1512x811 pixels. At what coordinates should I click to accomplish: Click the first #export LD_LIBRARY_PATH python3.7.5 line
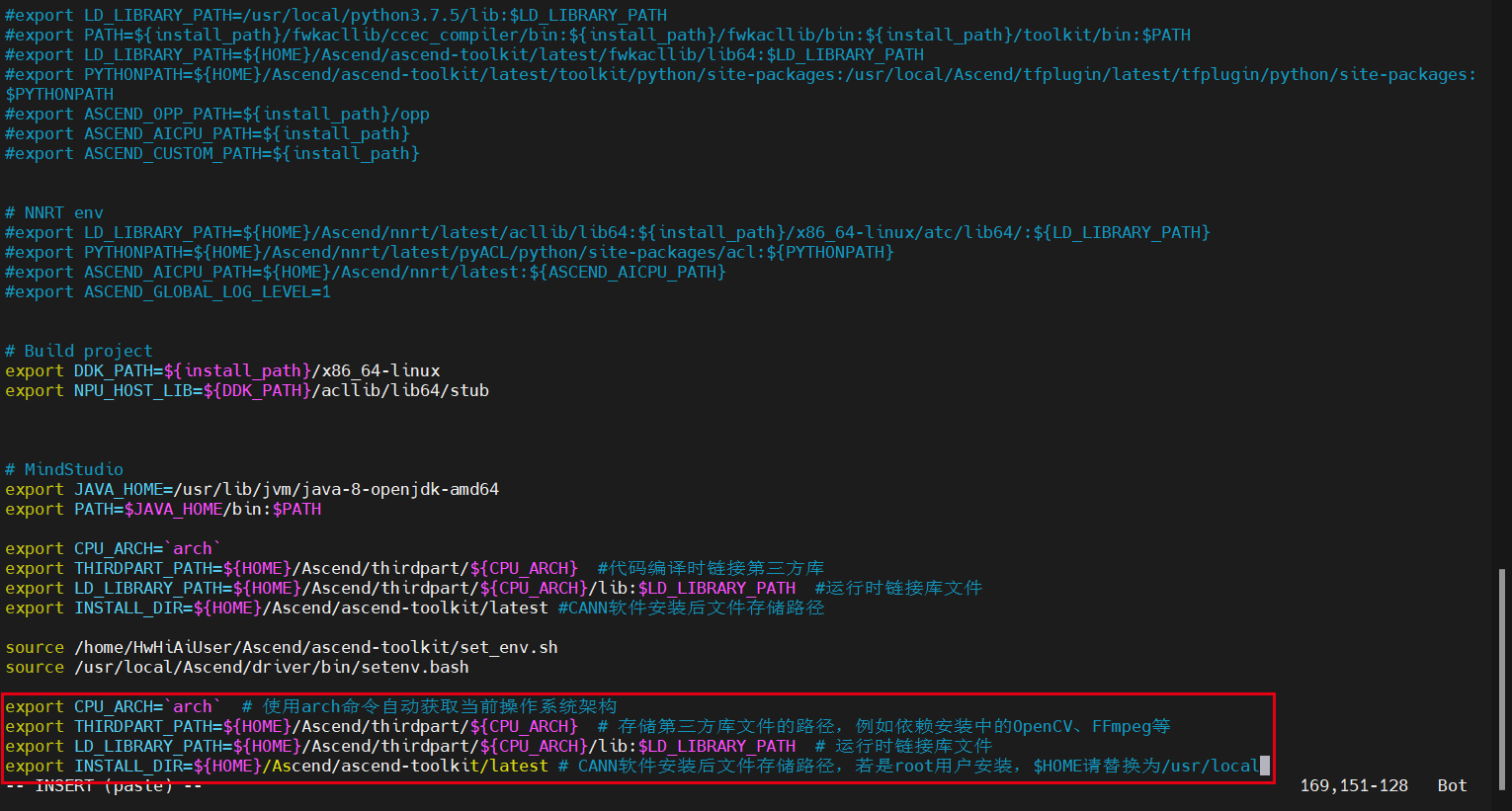(x=336, y=15)
